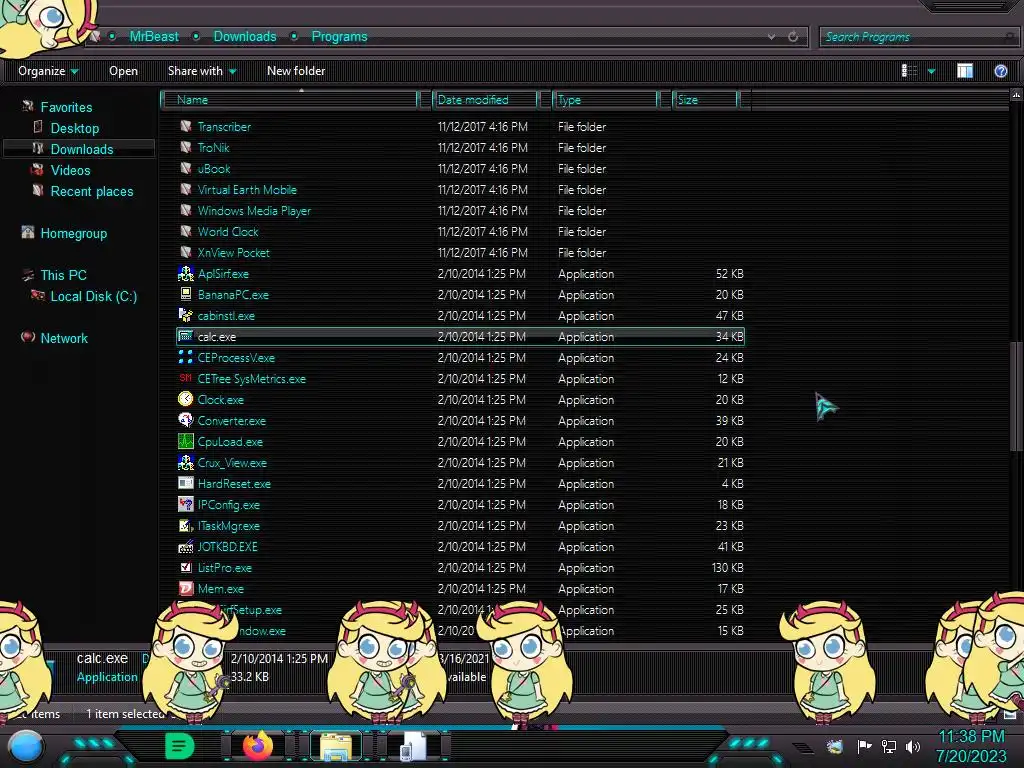Click the IPConfig.exe file icon
Image resolution: width=1024 pixels, height=768 pixels.
click(x=185, y=504)
